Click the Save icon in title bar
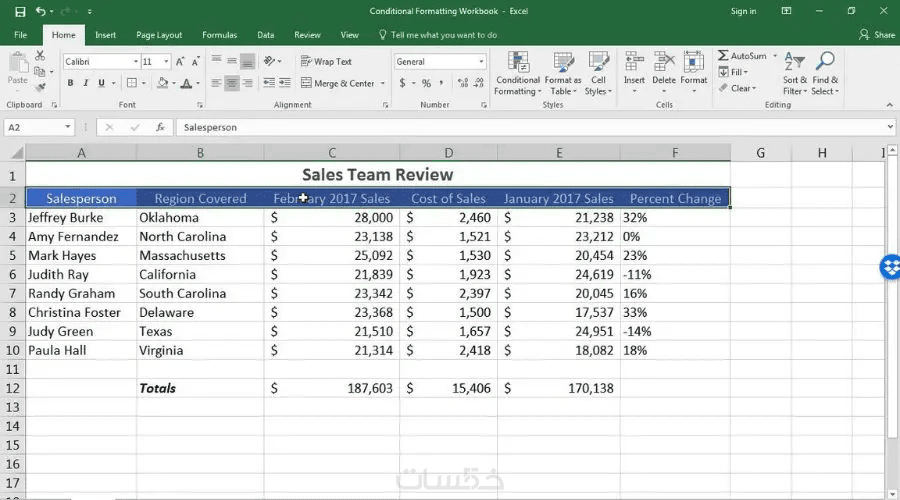 click(x=20, y=11)
